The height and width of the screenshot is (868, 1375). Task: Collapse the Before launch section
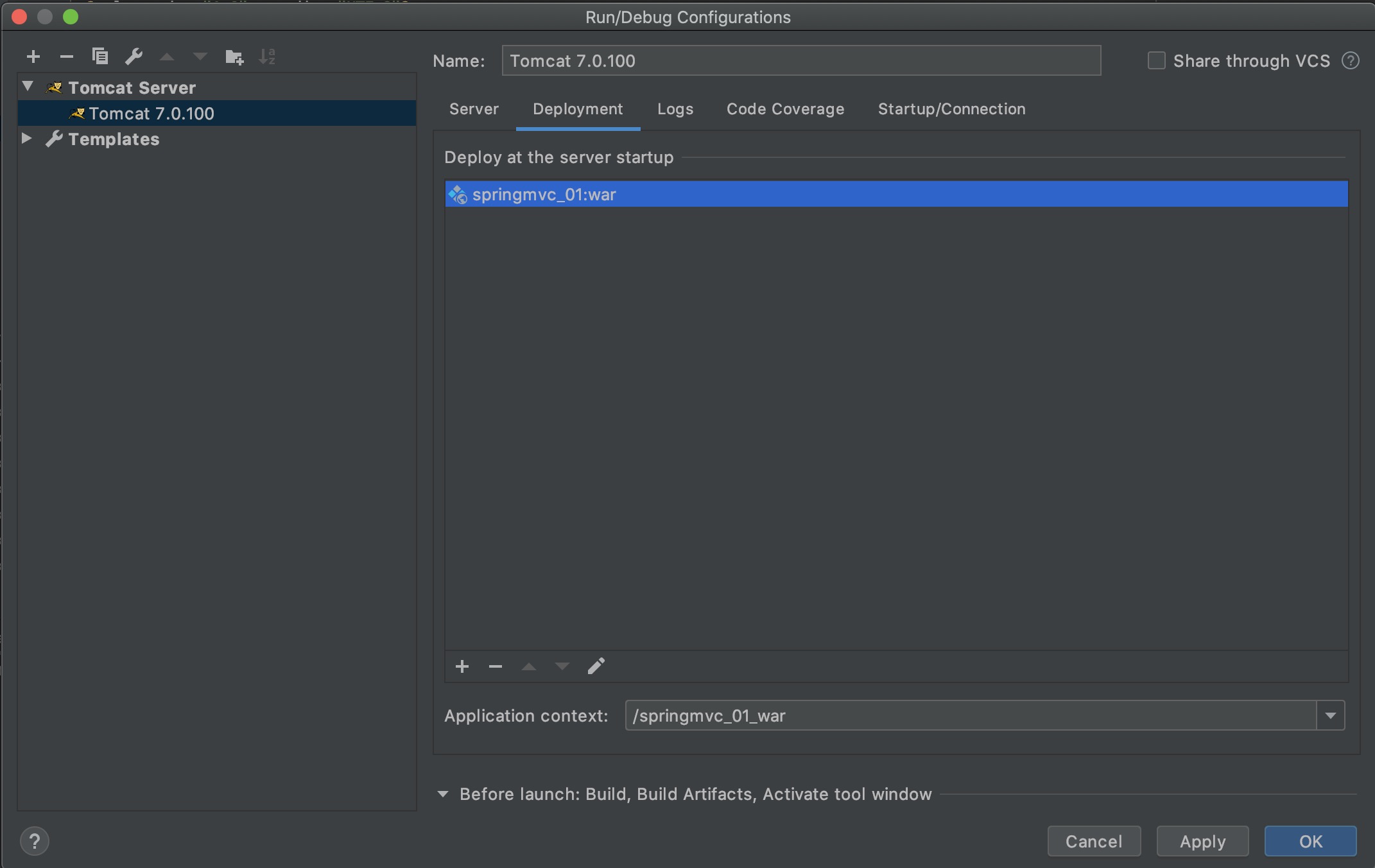coord(443,794)
